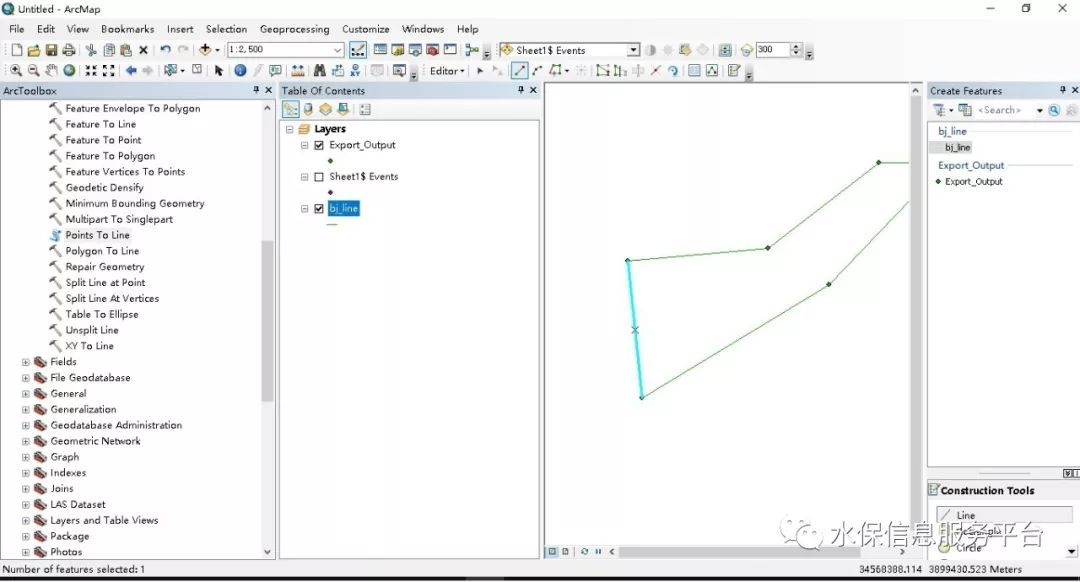Open the map scale dropdown
Viewport: 1080px width, 582px height.
coord(338,50)
